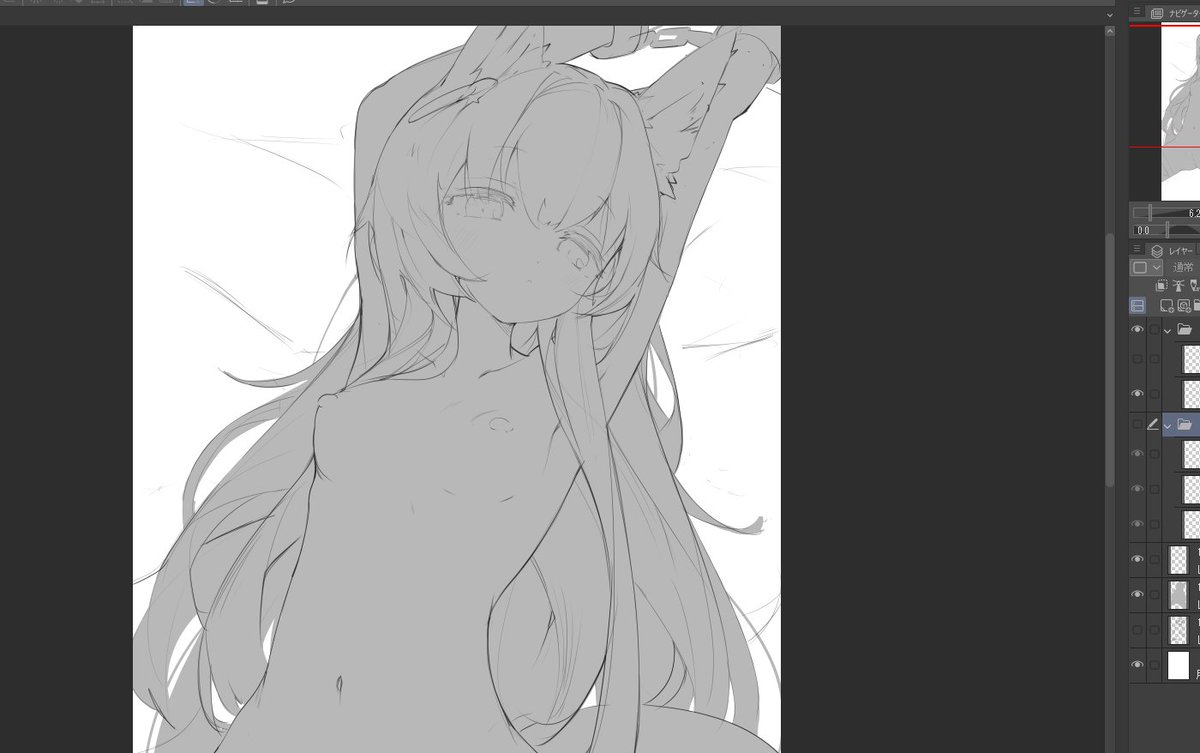Create a new vector layer
This screenshot has height=753, width=1200.
tap(1183, 306)
